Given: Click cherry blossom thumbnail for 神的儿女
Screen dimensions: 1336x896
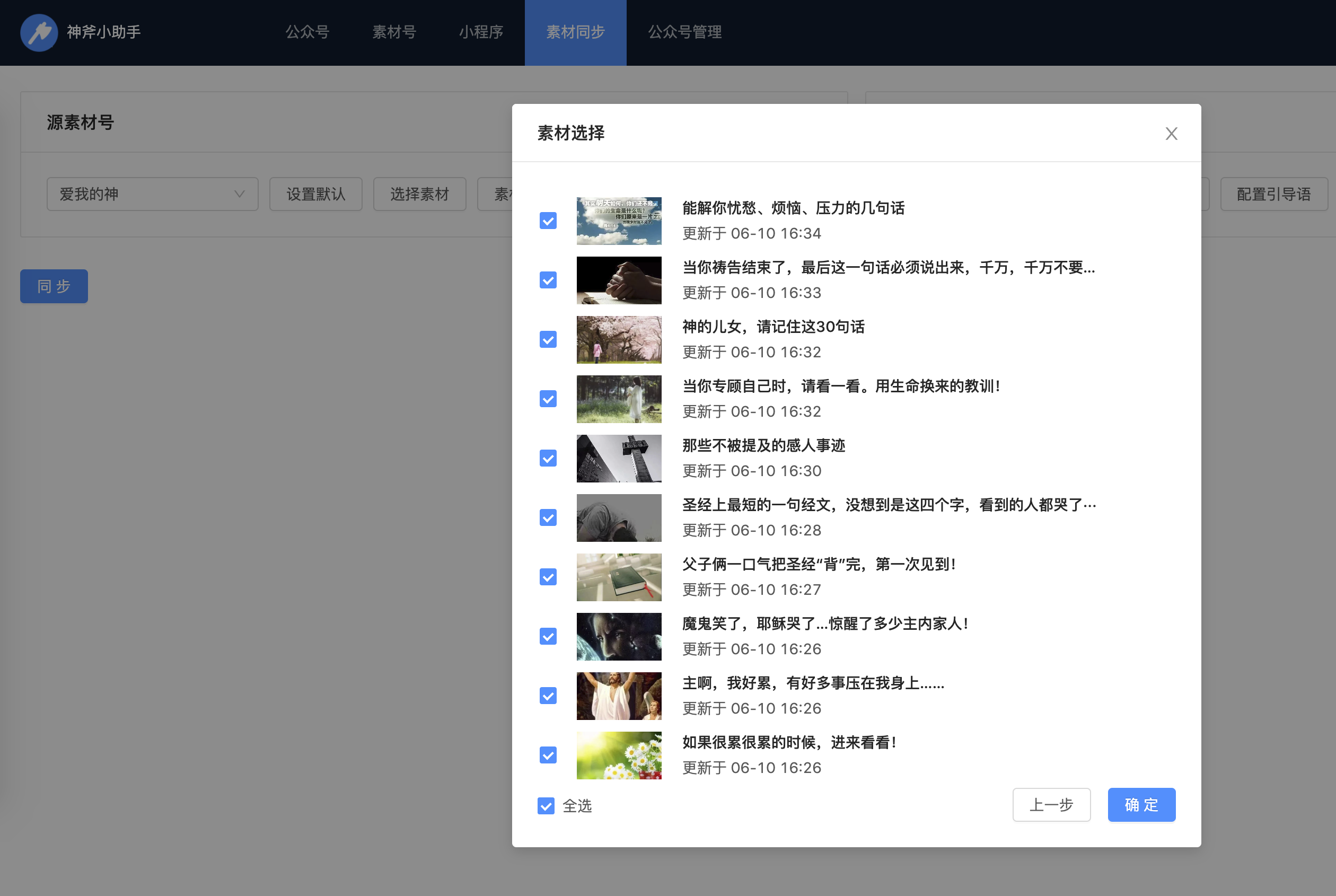Looking at the screenshot, I should click(x=619, y=340).
